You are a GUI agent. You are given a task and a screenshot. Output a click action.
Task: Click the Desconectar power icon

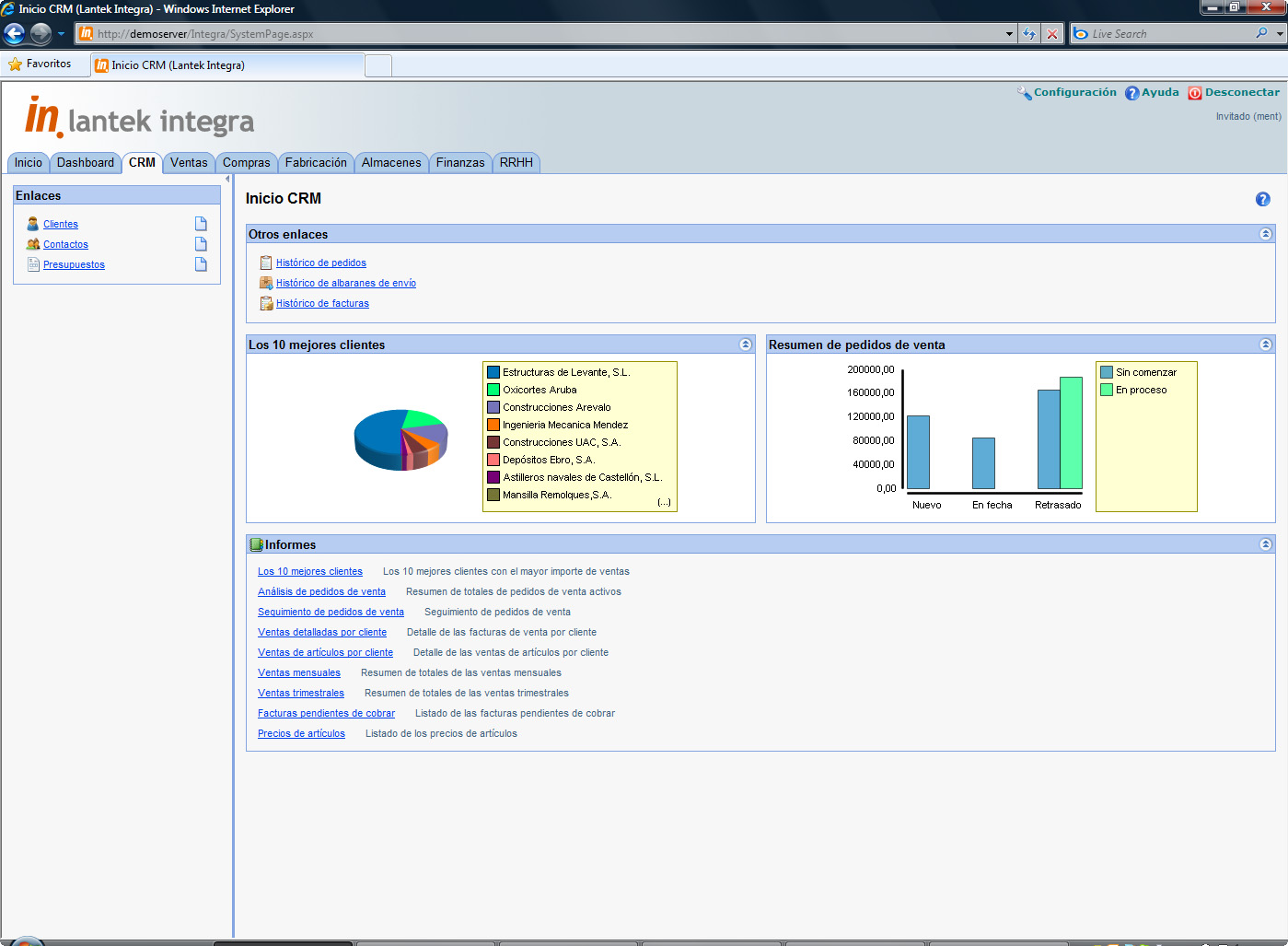tap(1194, 93)
